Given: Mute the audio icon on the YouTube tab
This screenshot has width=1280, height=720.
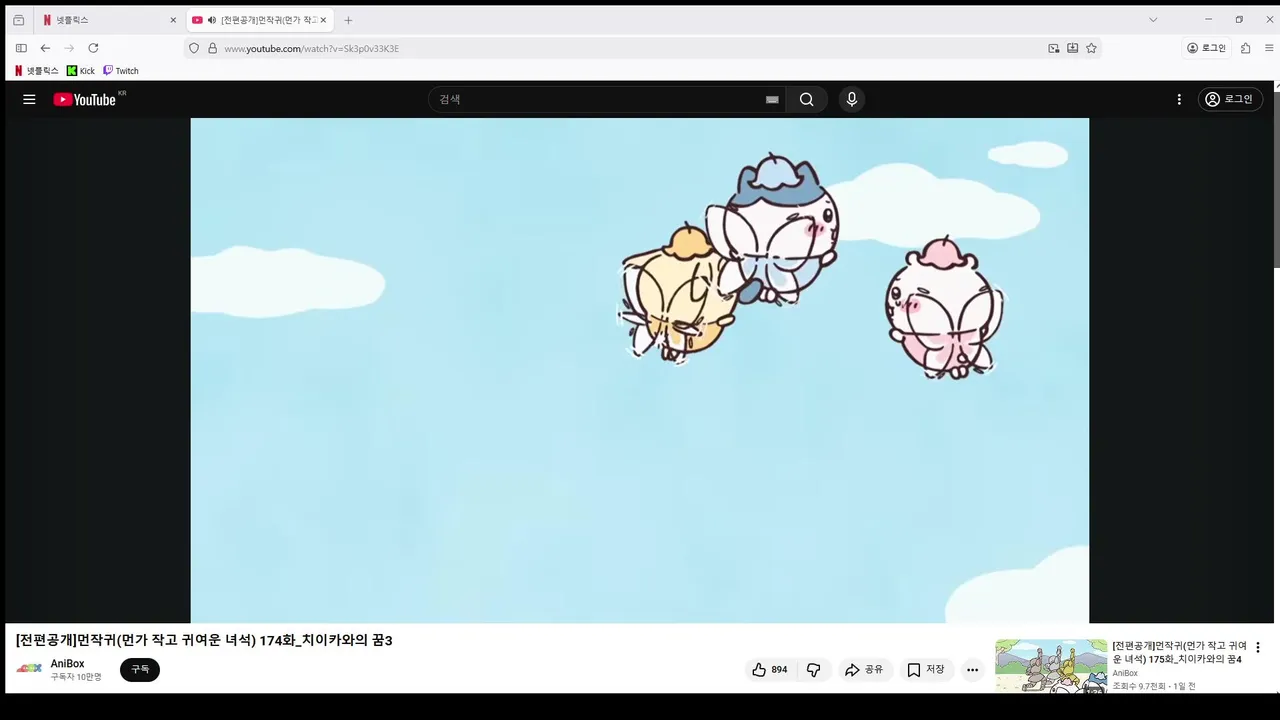Looking at the screenshot, I should pos(212,20).
